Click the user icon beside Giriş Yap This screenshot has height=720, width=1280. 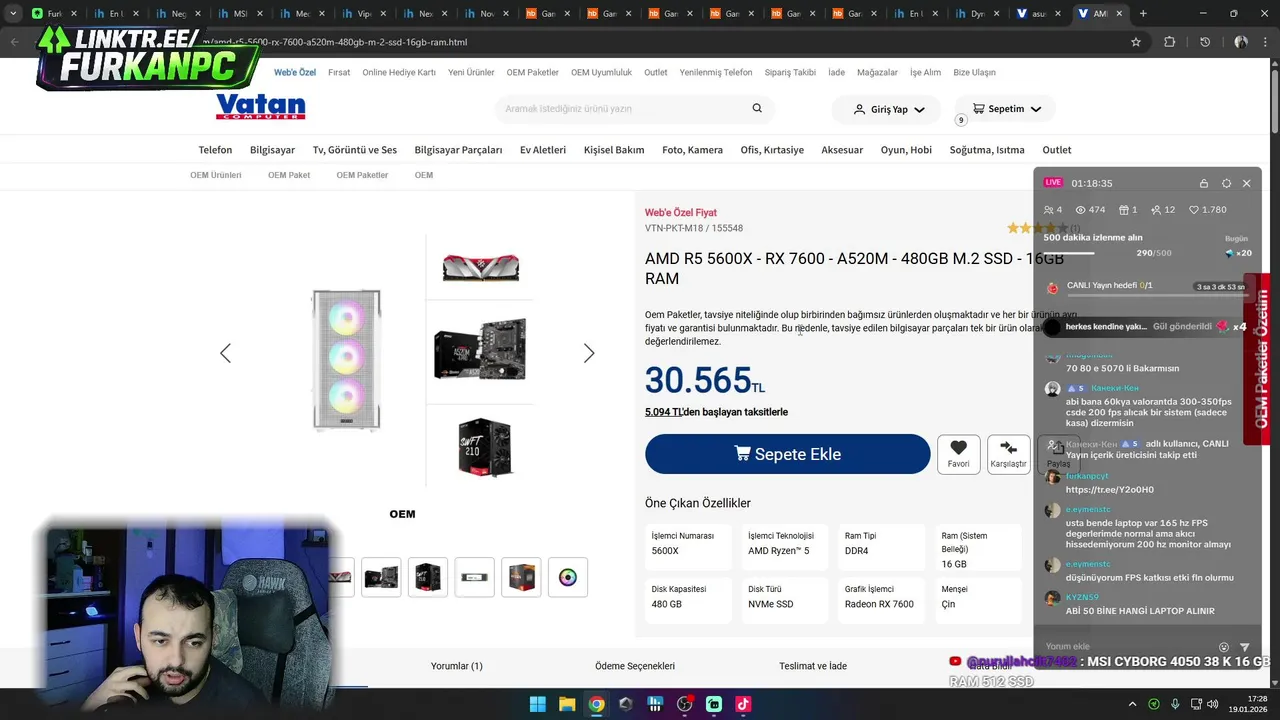[859, 109]
